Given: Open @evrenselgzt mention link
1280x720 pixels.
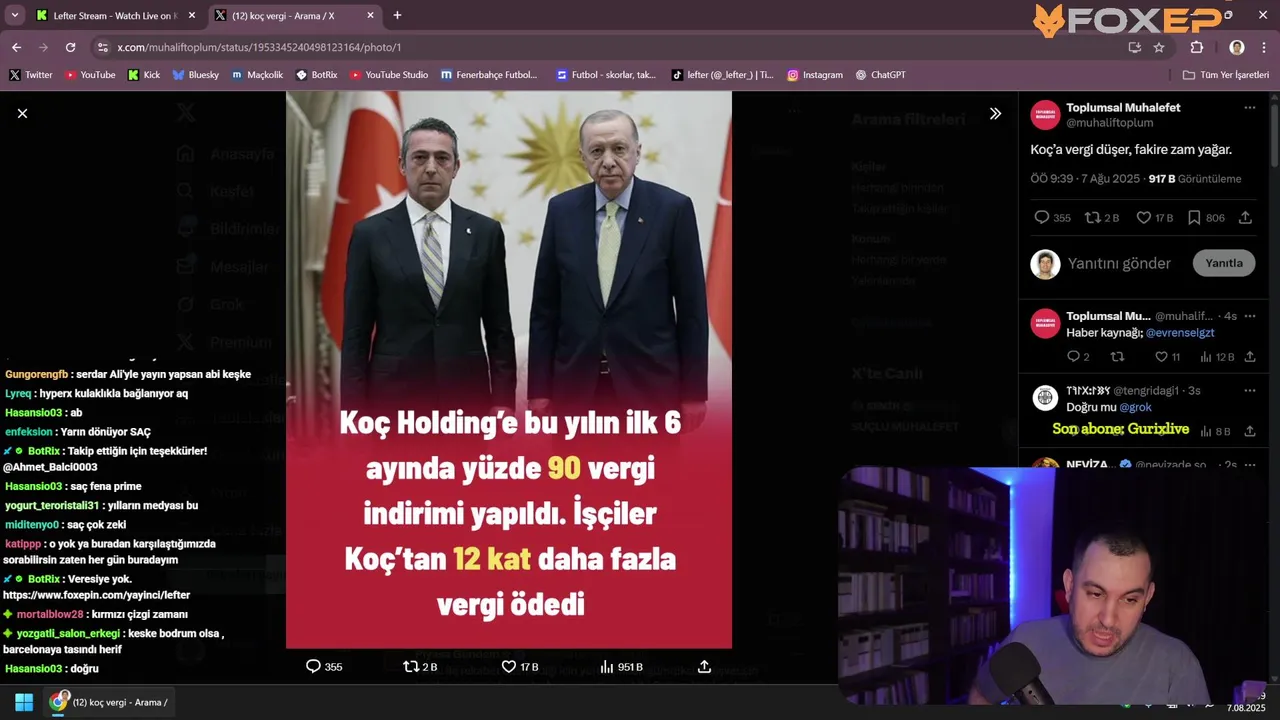Looking at the screenshot, I should [1180, 333].
